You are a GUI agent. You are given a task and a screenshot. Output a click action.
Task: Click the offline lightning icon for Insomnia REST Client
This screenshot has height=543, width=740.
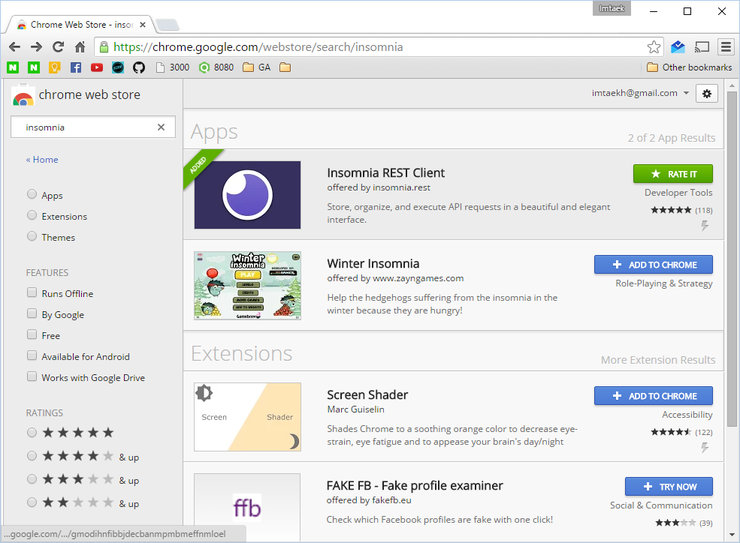coord(705,226)
